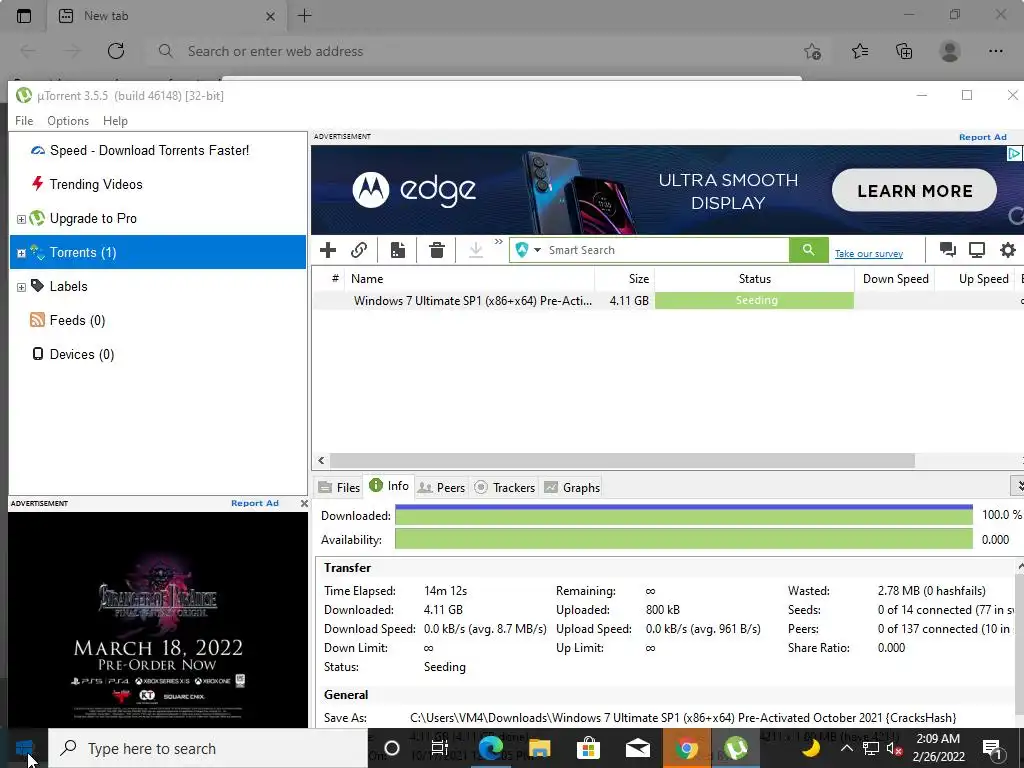Click the chat bubbles icon
1024x768 pixels.
click(947, 249)
